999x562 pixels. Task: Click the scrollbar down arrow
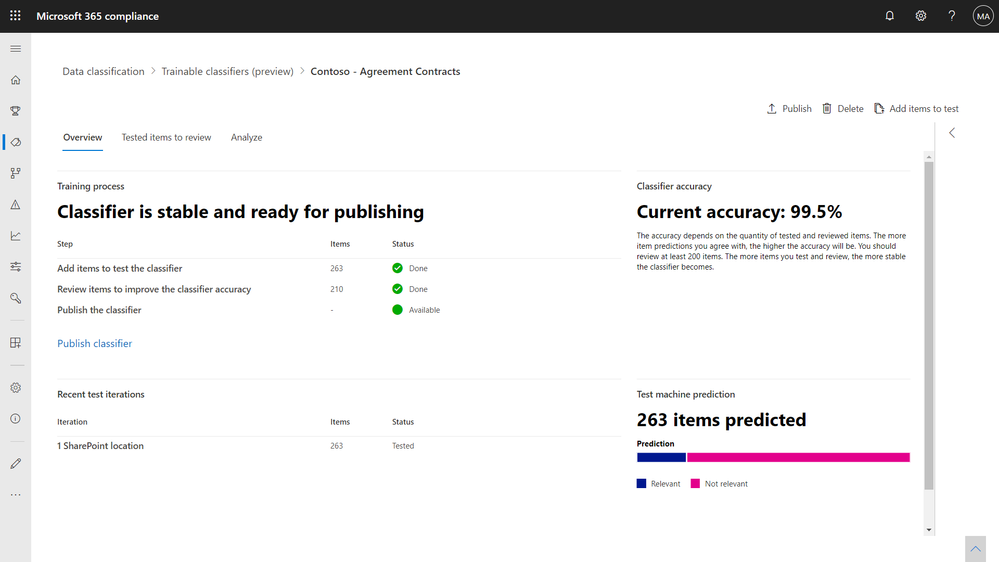(x=929, y=530)
